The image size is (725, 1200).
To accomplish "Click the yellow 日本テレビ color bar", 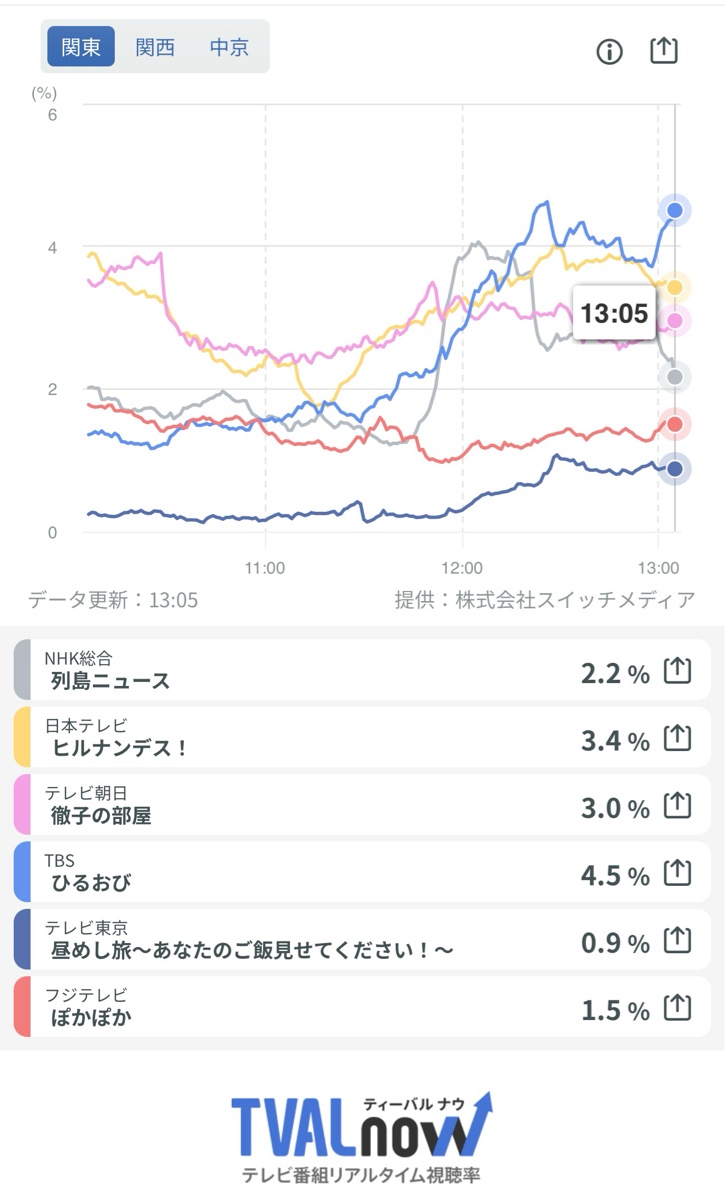I will (22, 738).
